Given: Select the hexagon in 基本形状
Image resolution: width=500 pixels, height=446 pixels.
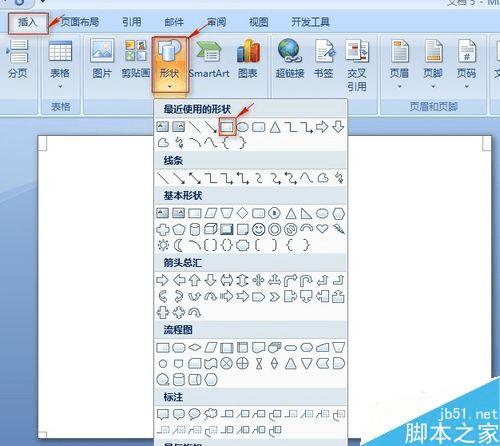Looking at the screenshot, I should click(338, 213).
